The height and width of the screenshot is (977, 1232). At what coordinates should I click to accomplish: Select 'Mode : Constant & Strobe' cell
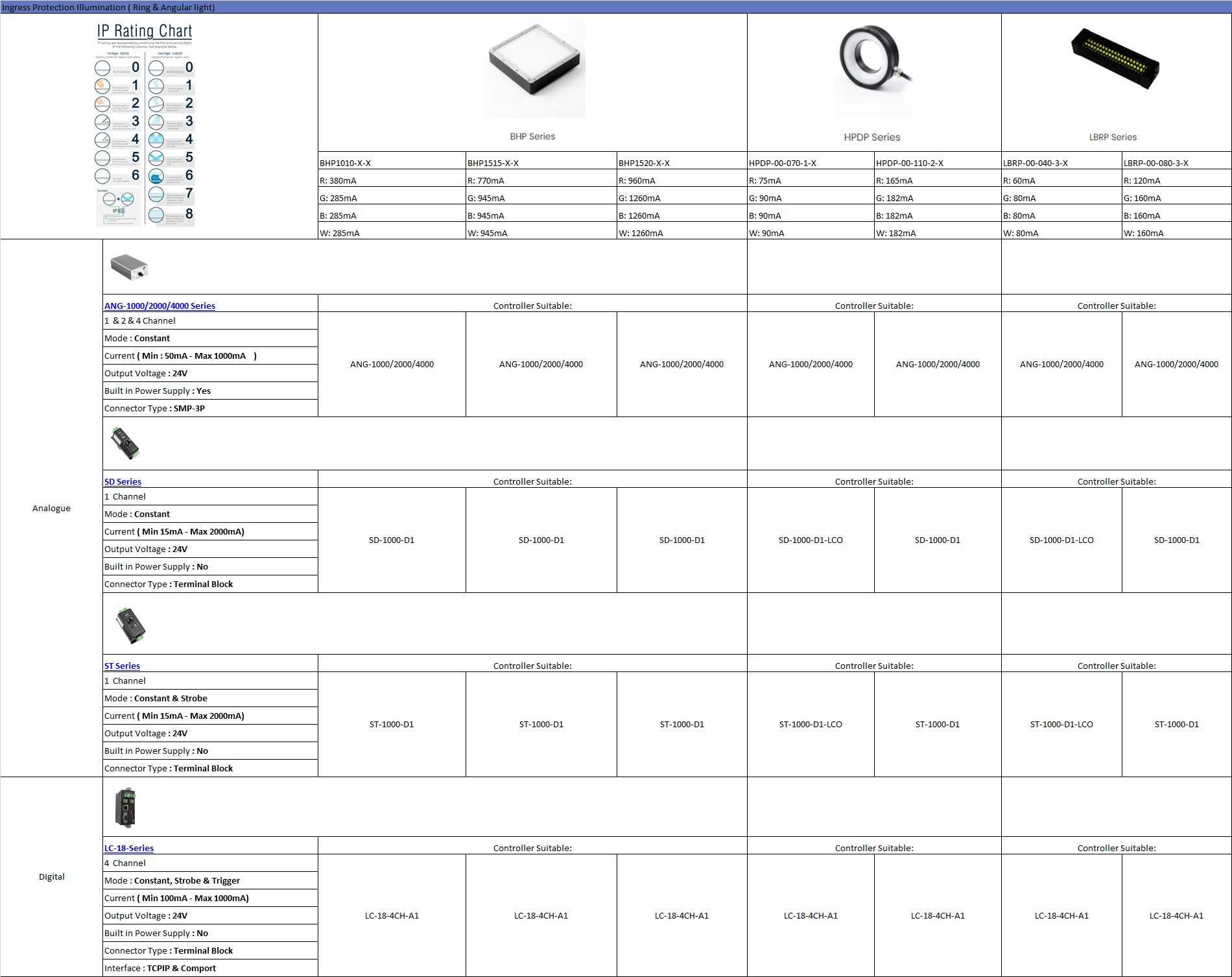tap(210, 698)
